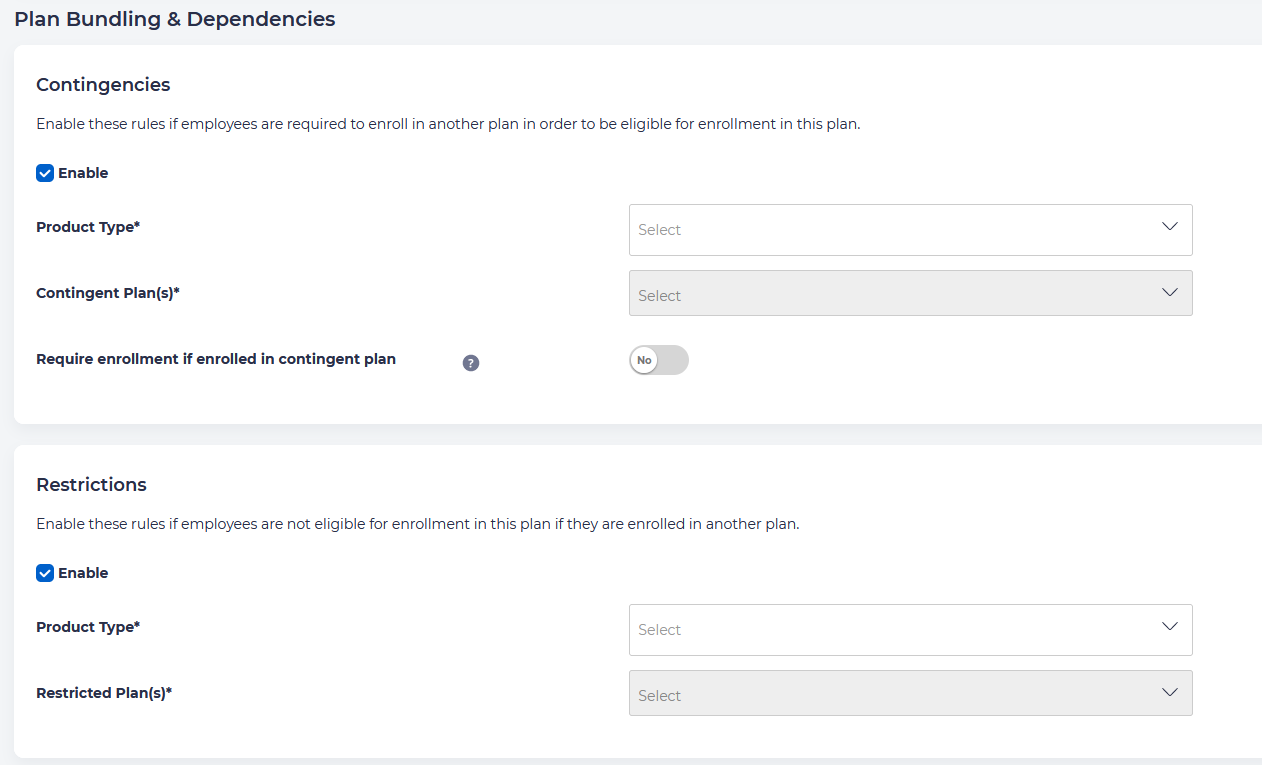The height and width of the screenshot is (765, 1262).
Task: Click the Require enrollment if enrolled label
Action: point(216,359)
